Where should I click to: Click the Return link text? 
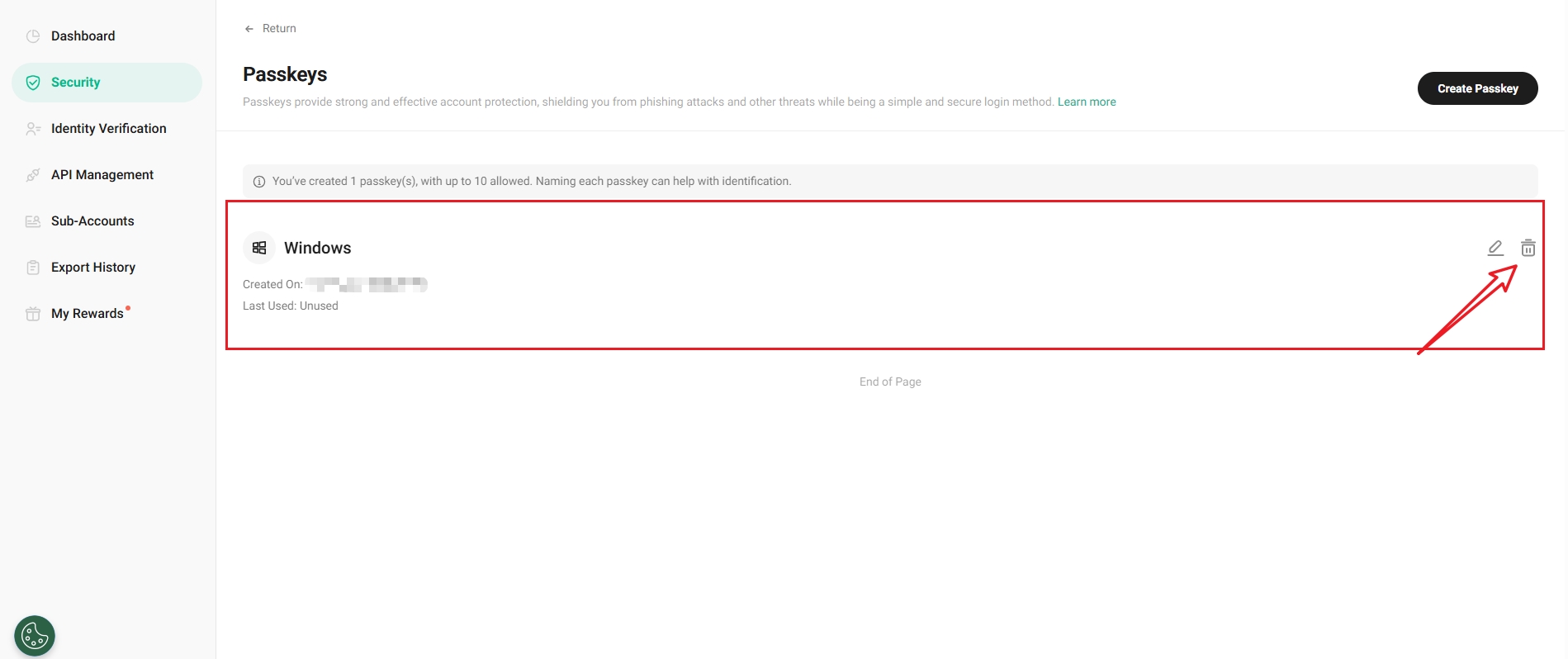279,29
